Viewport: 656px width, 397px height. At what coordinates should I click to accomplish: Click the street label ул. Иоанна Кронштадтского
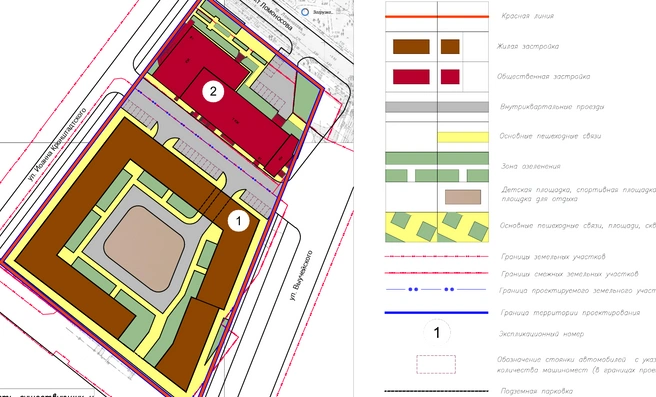[58, 144]
